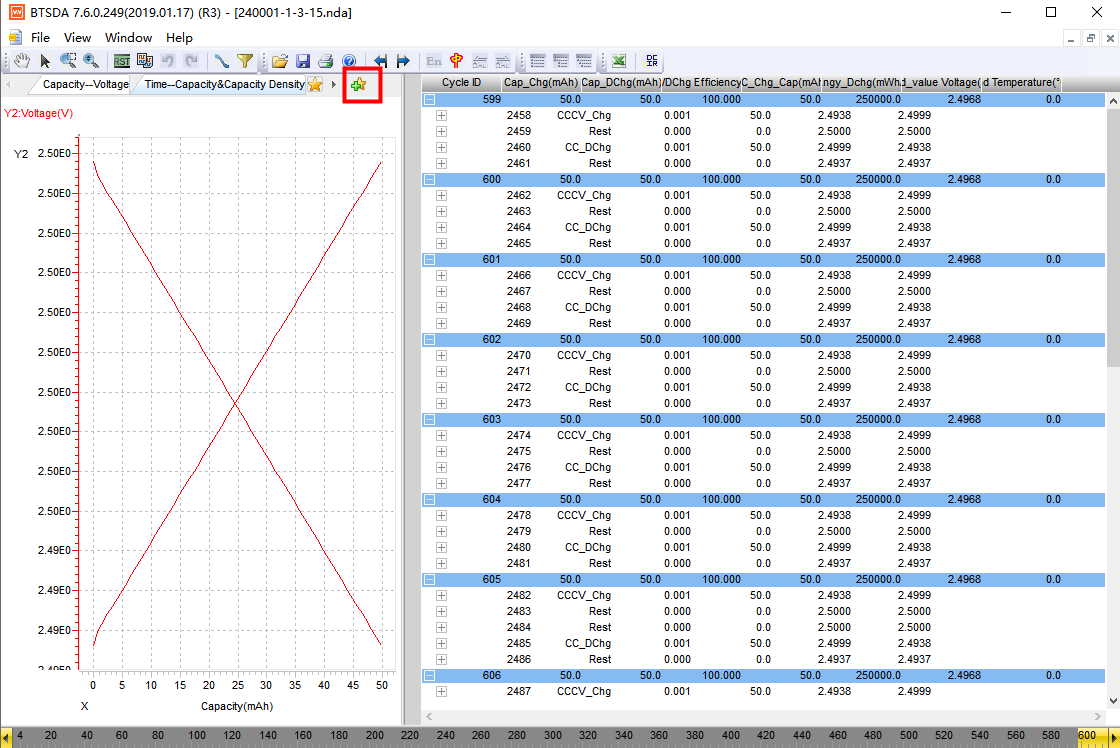Show more chart tabs with right arrow

click(334, 84)
